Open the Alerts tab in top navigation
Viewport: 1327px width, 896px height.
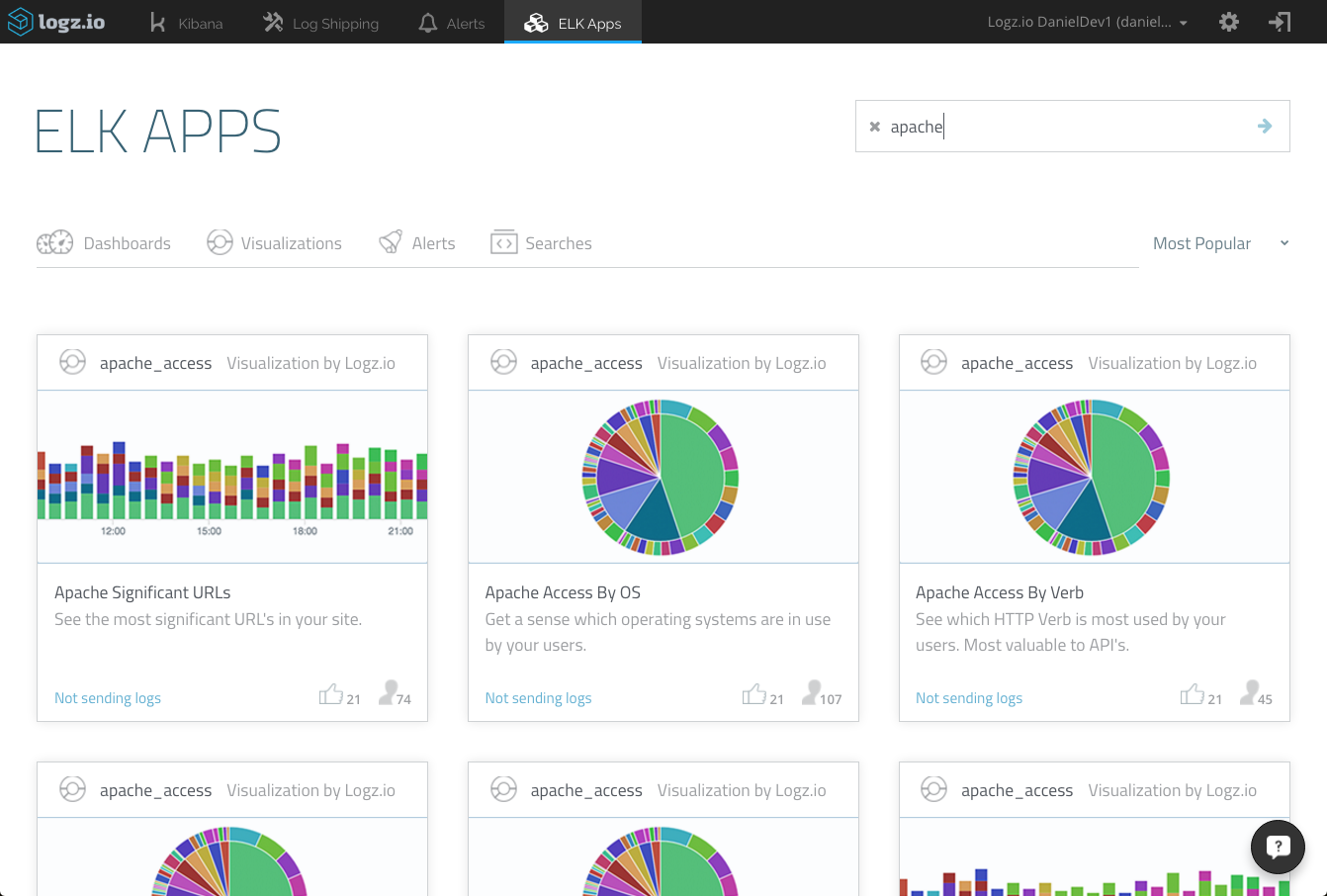pyautogui.click(x=452, y=23)
